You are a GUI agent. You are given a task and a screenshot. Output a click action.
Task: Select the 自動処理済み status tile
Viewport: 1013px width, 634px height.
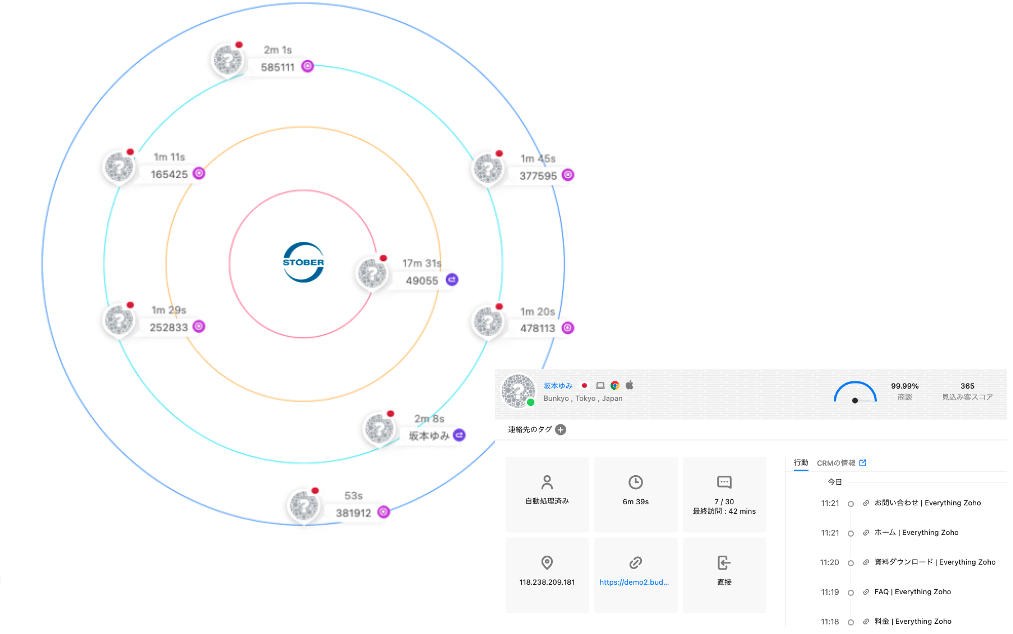pyautogui.click(x=547, y=491)
